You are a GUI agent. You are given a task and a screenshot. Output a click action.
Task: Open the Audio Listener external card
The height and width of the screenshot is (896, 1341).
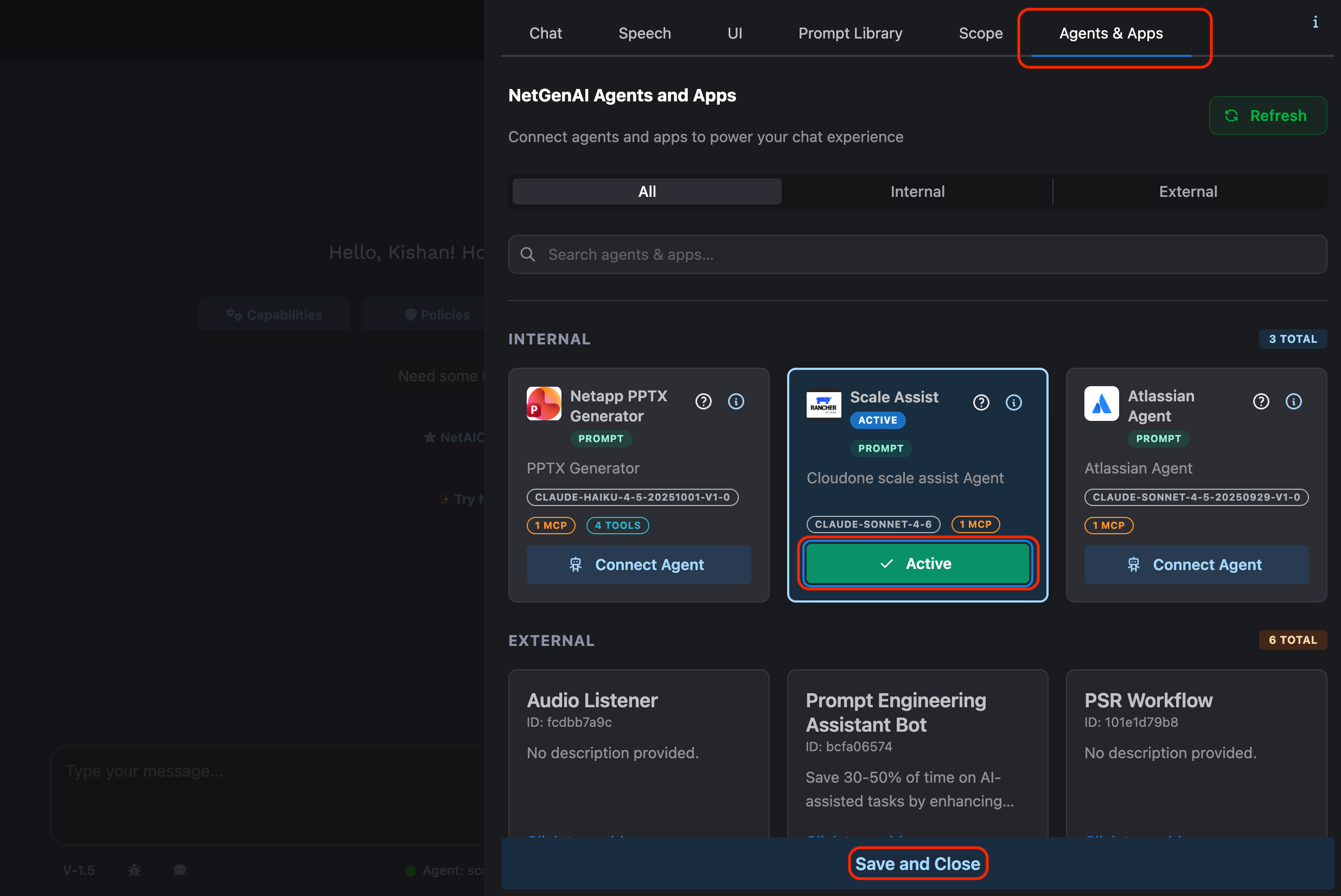click(x=638, y=753)
